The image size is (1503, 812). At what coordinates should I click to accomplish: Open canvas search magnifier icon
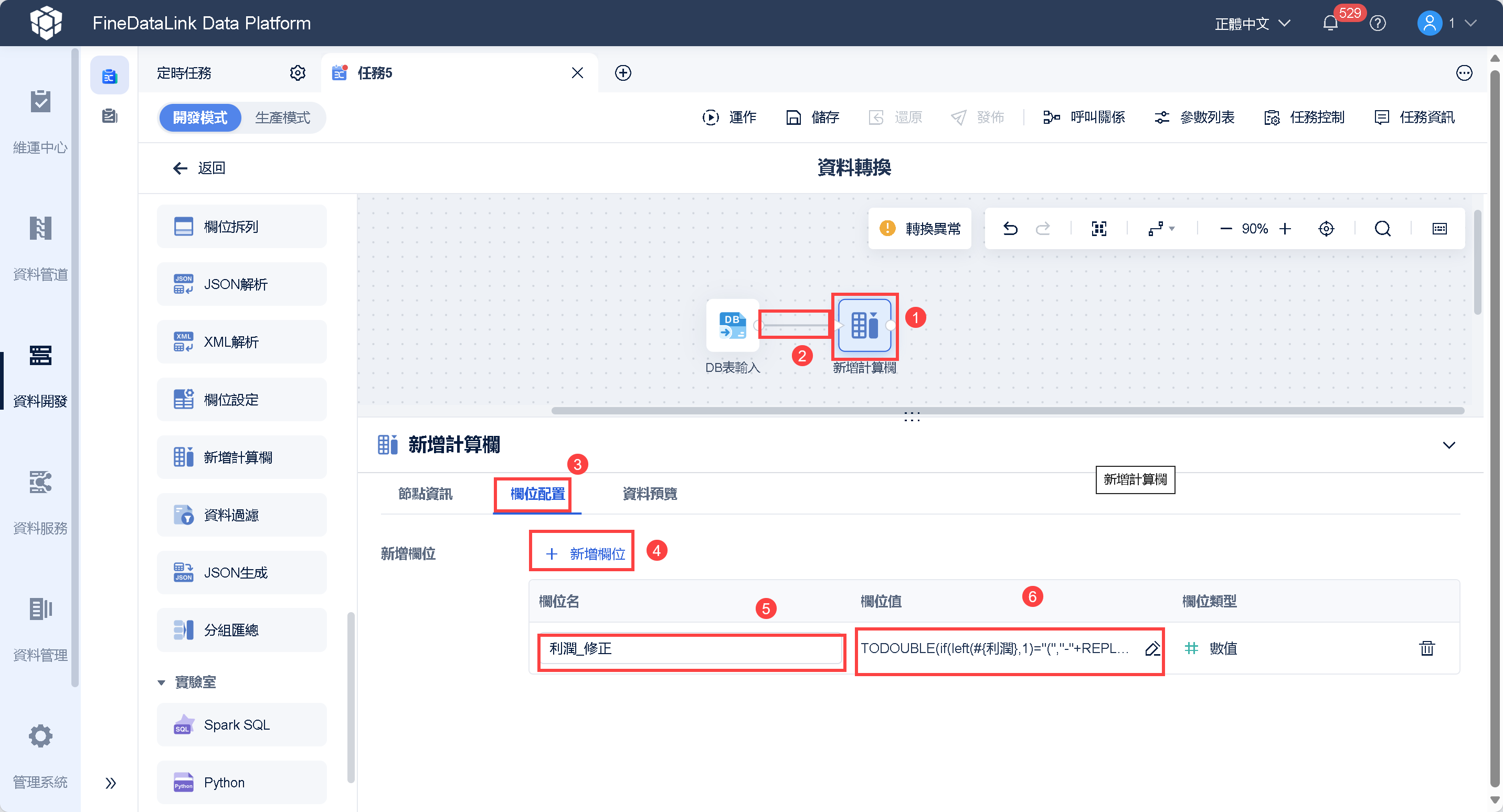point(1382,229)
